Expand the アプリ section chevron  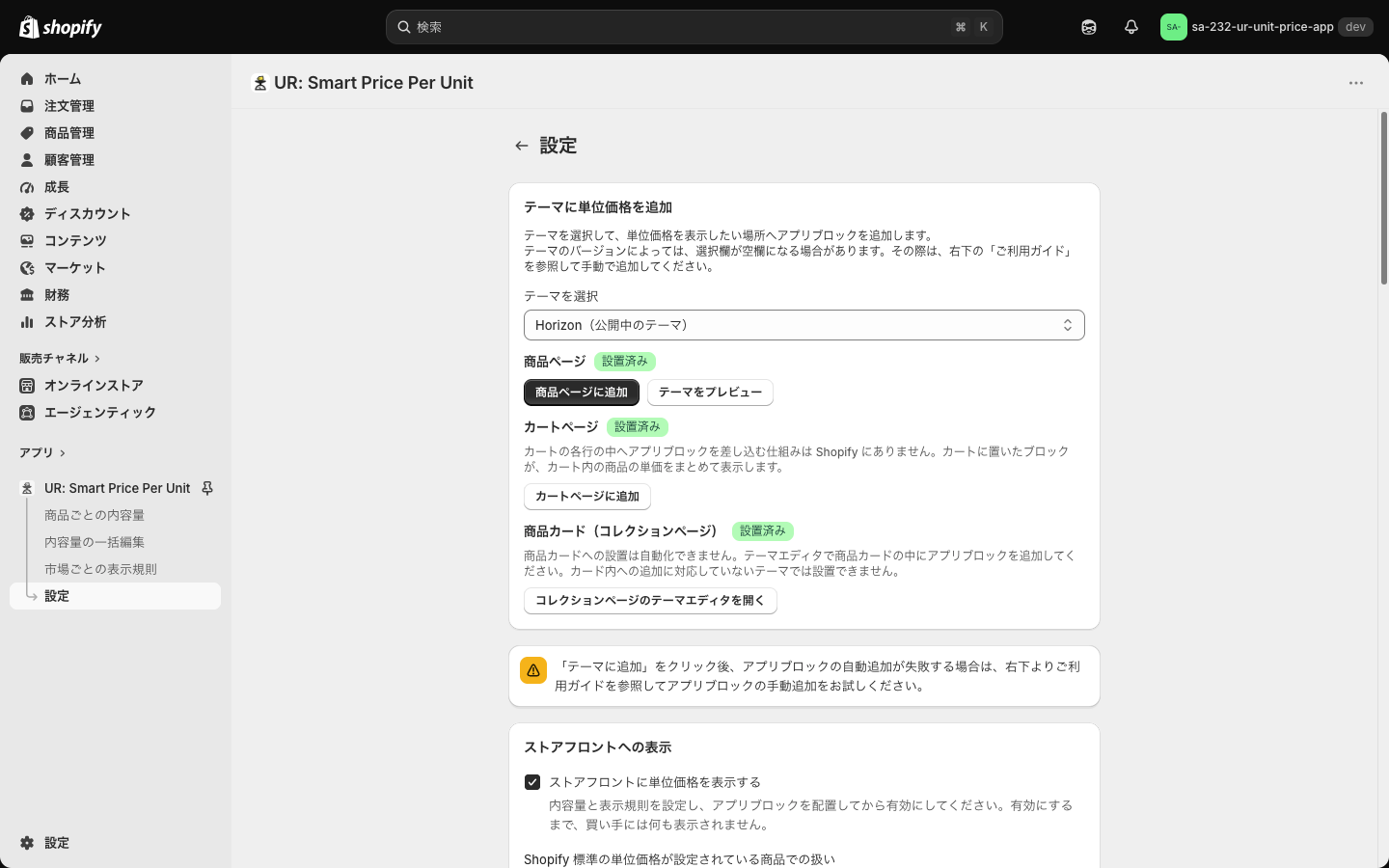(x=63, y=453)
